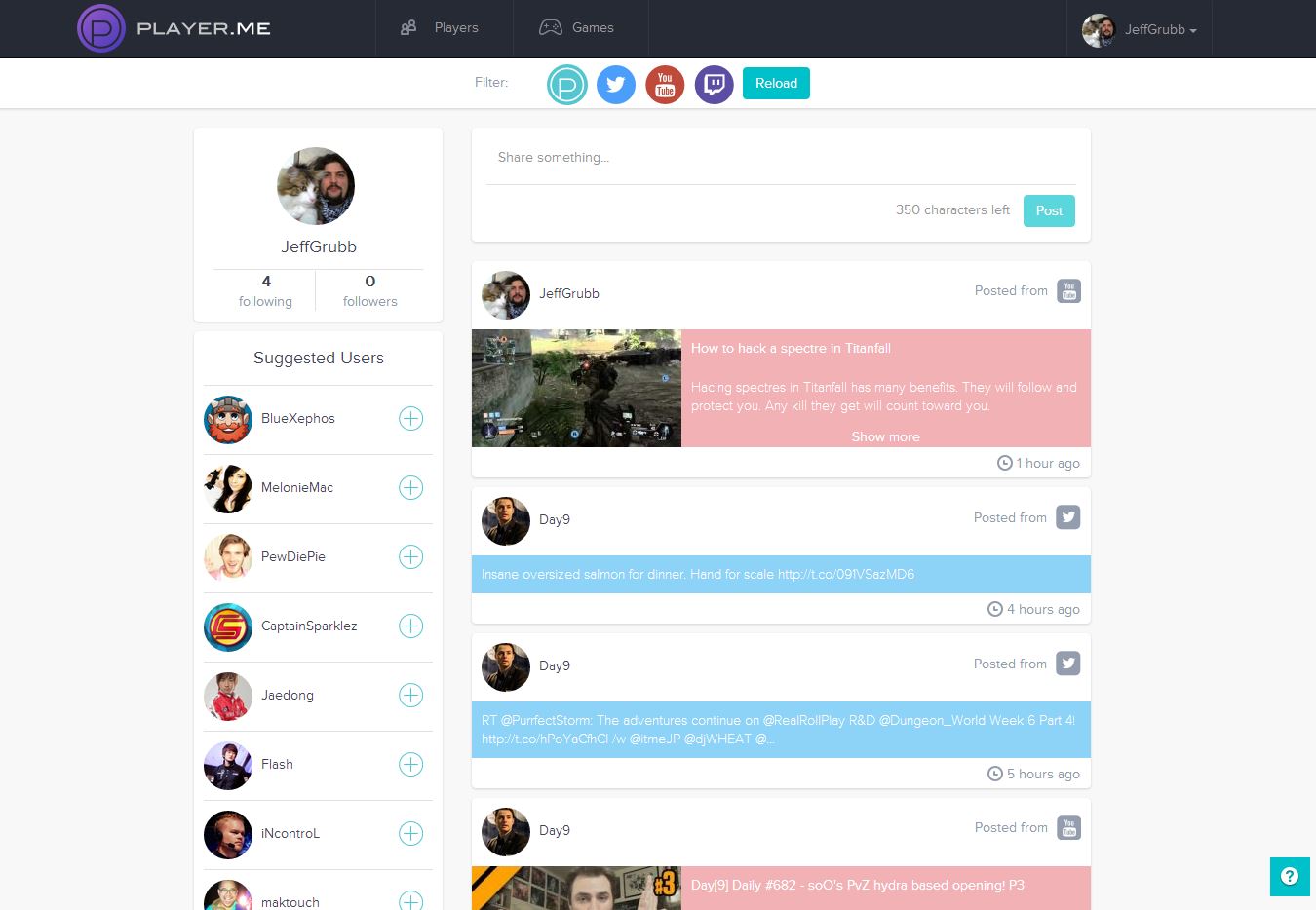Open iNcontroL username link

[x=290, y=833]
